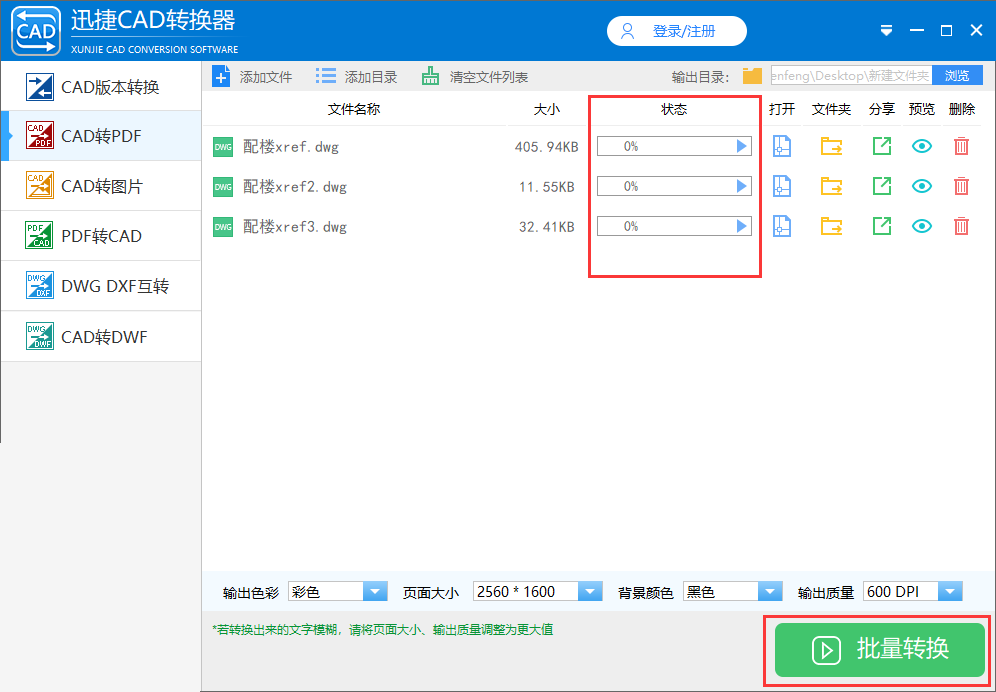Start conversion arrow for 配楼xref.dwg

pos(741,146)
